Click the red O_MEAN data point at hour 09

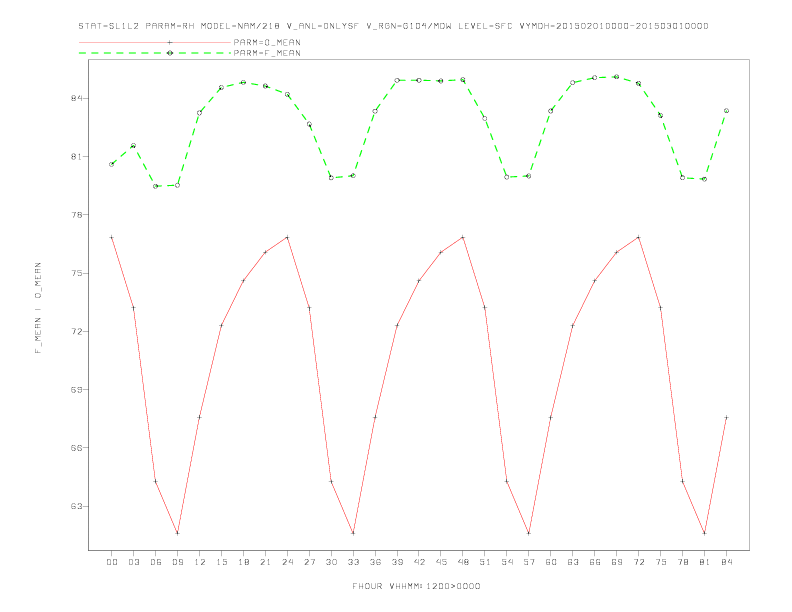click(x=177, y=533)
